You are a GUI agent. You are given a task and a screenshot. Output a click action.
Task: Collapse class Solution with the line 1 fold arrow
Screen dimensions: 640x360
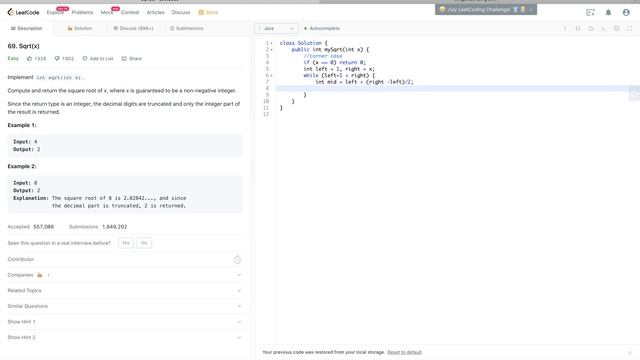pyautogui.click(x=272, y=43)
